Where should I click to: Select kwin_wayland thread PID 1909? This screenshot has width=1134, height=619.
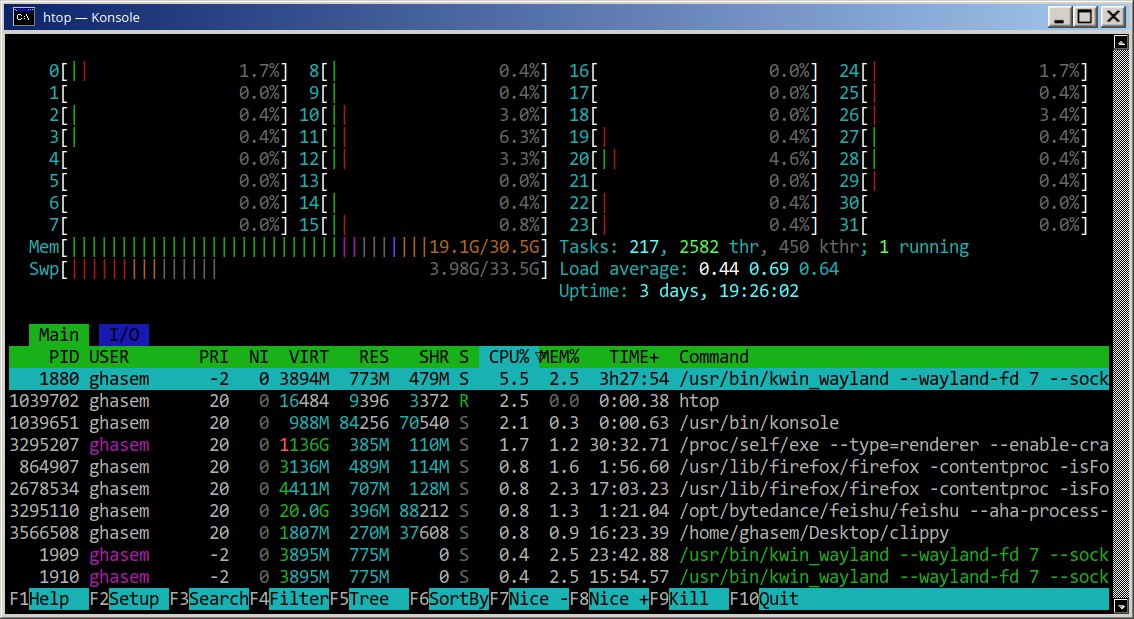click(558, 555)
